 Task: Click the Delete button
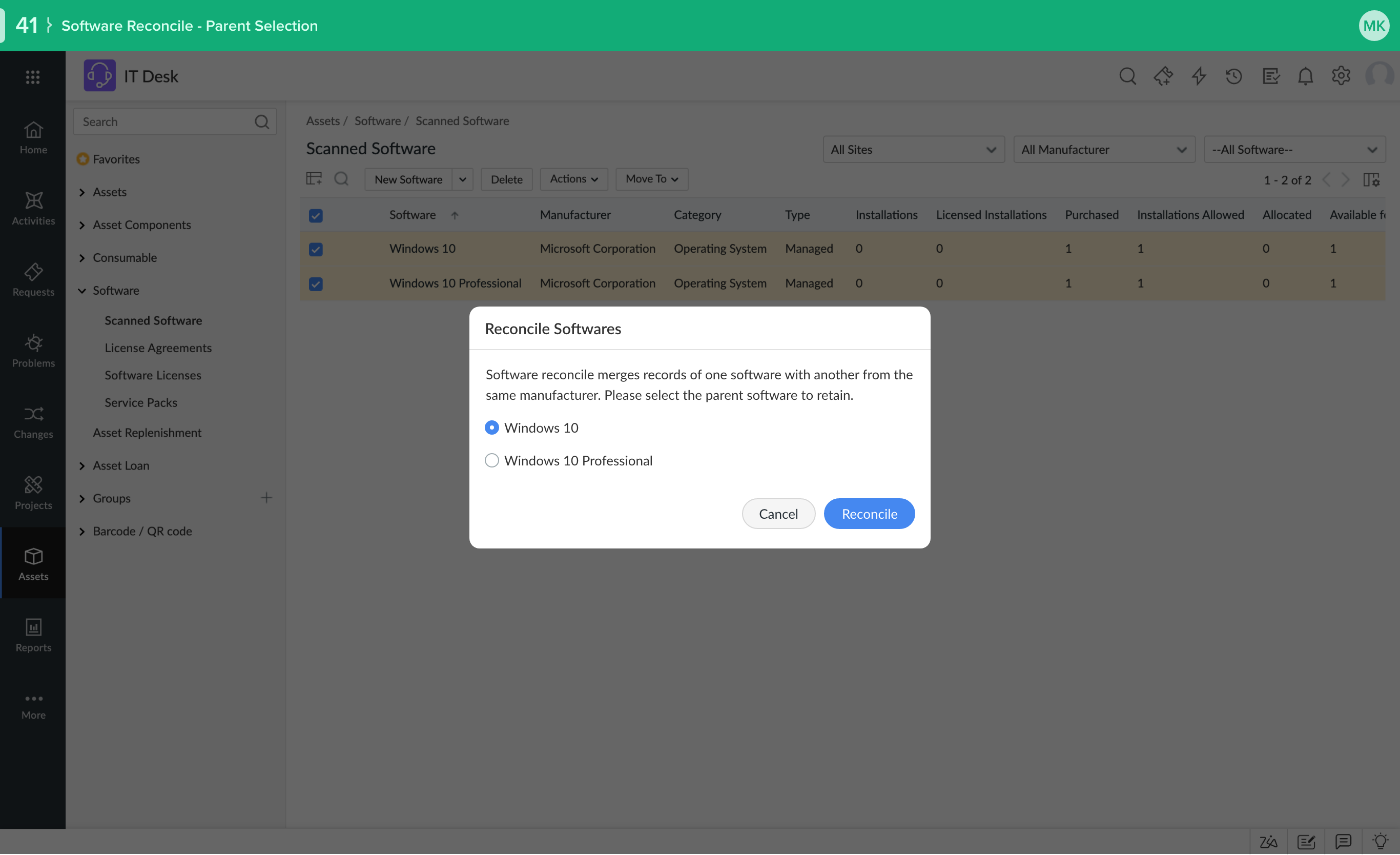[506, 179]
